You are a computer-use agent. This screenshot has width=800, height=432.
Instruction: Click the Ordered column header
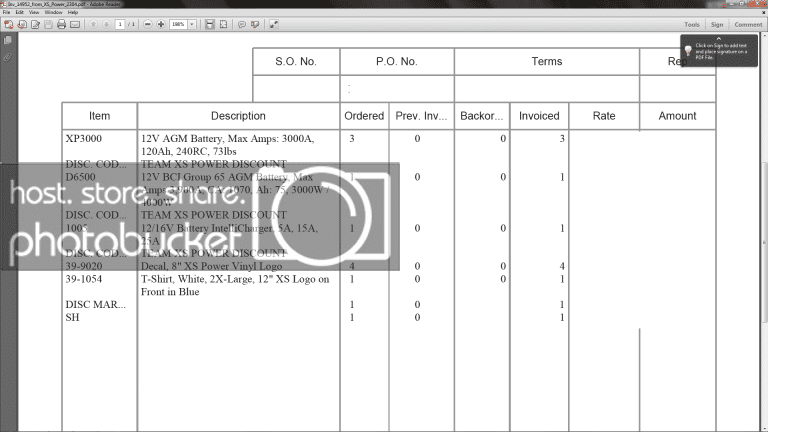[x=364, y=116]
